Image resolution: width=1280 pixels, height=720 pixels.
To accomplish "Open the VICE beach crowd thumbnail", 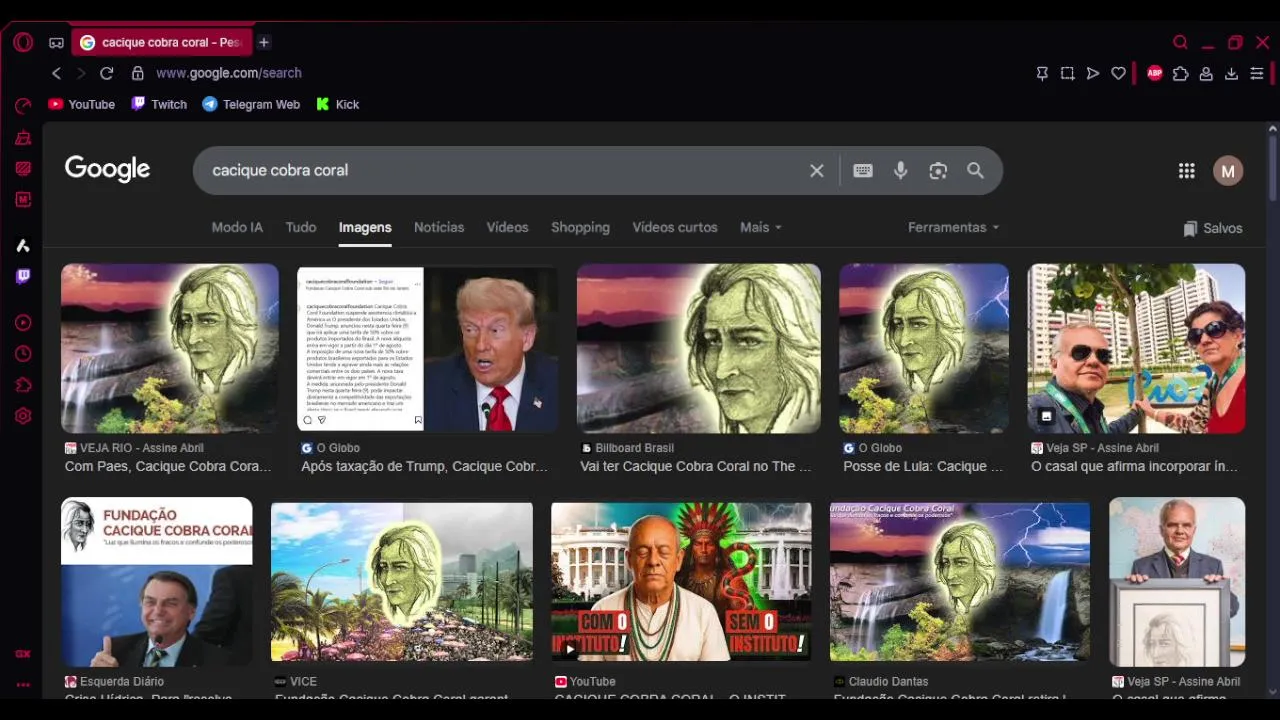I will coord(402,582).
